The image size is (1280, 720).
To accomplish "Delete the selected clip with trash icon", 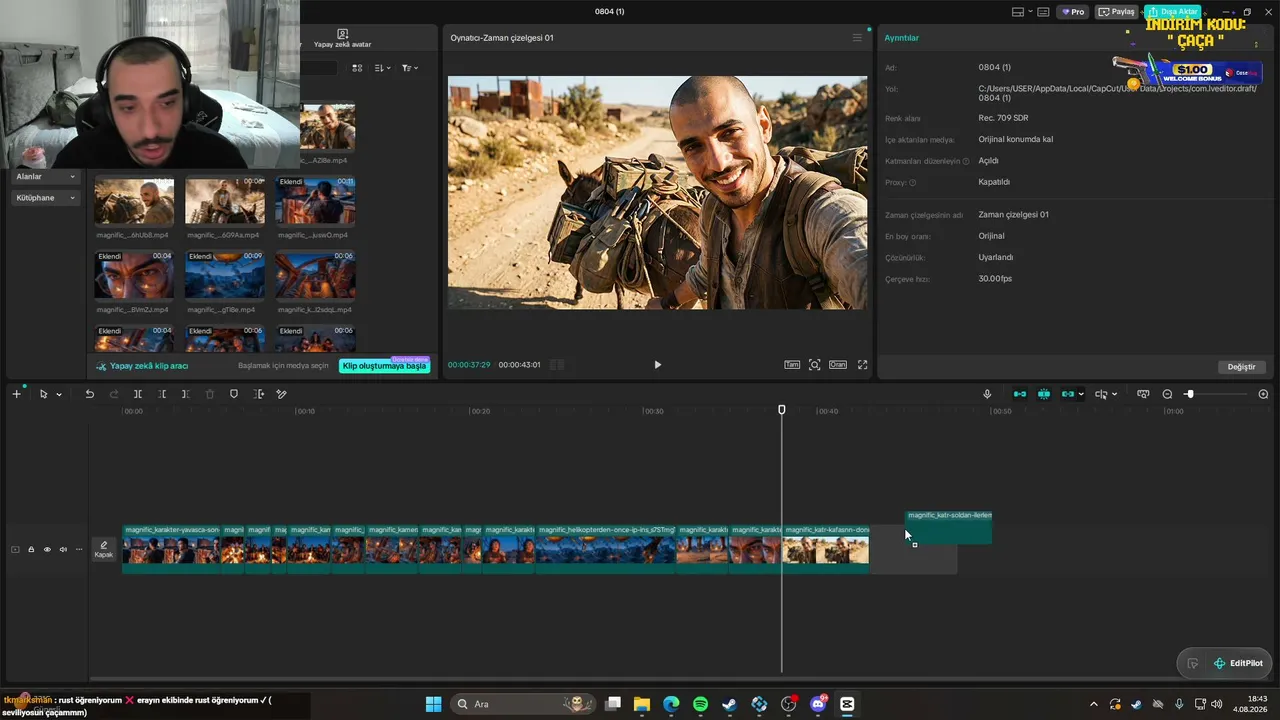I will click(210, 394).
